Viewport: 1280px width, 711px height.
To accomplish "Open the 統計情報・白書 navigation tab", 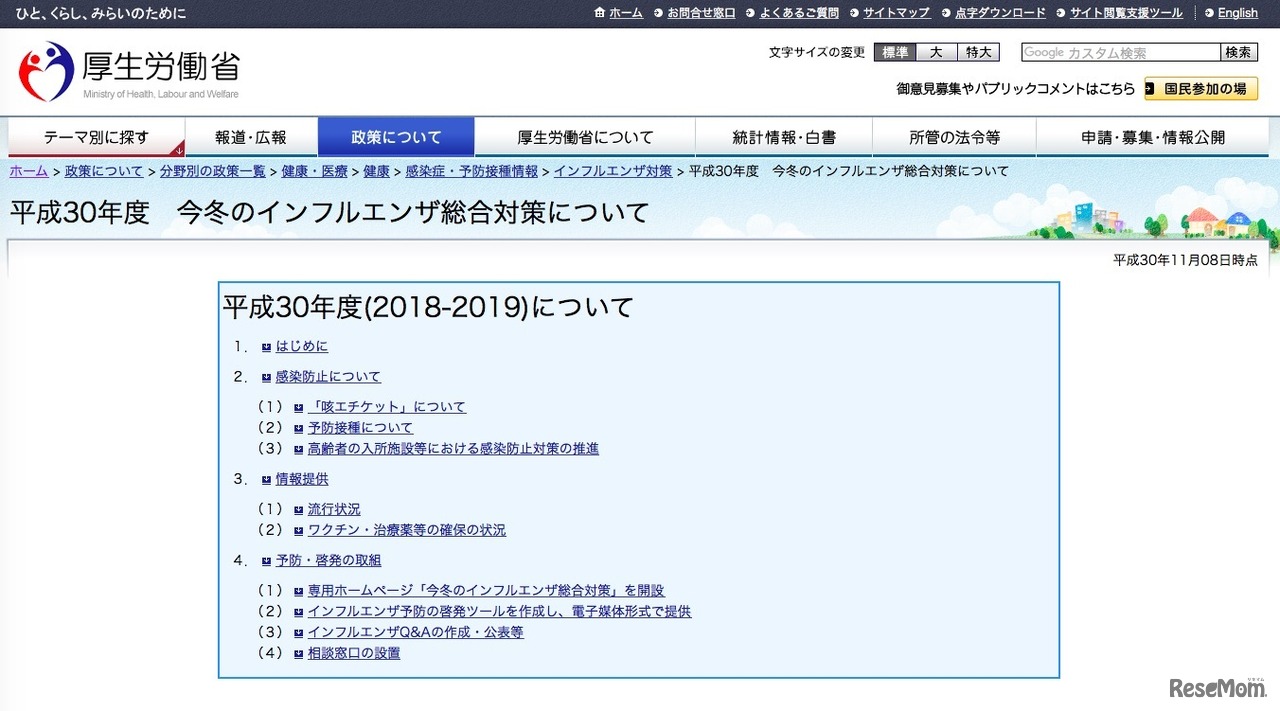I will [x=783, y=138].
